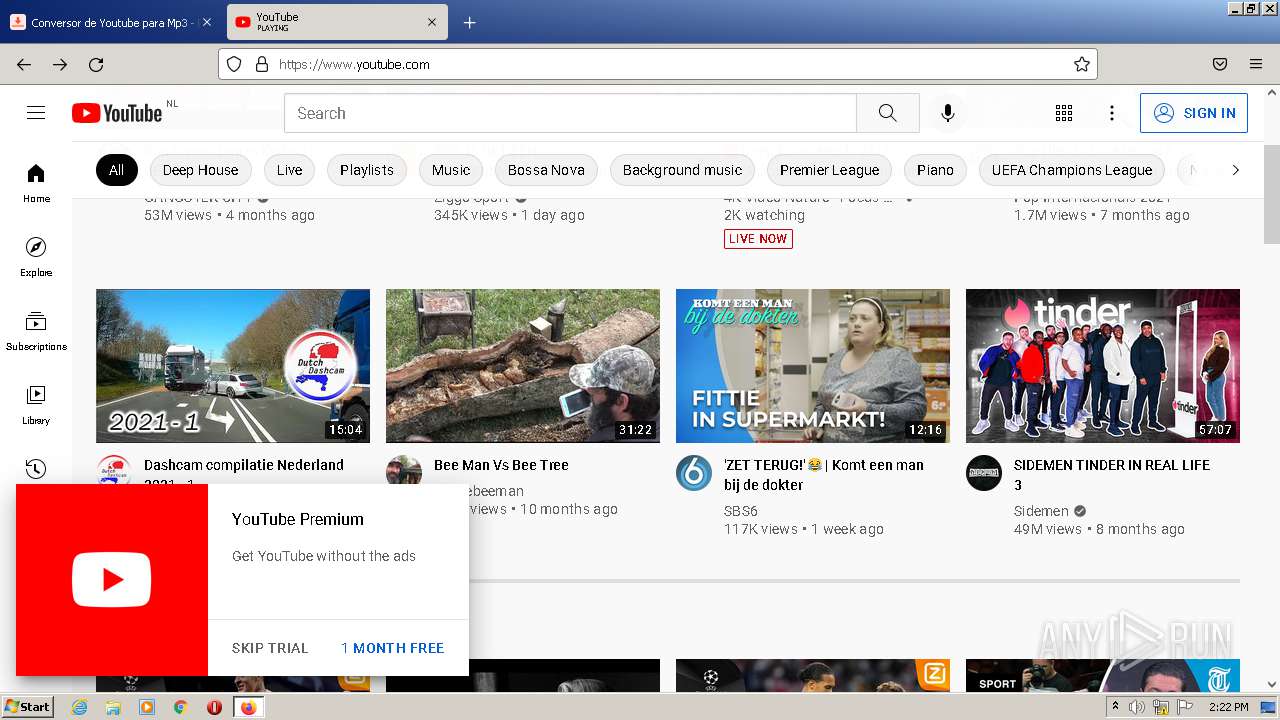Close the Conversor de Youtube tab
Screen dimensions: 1280x720
click(206, 22)
